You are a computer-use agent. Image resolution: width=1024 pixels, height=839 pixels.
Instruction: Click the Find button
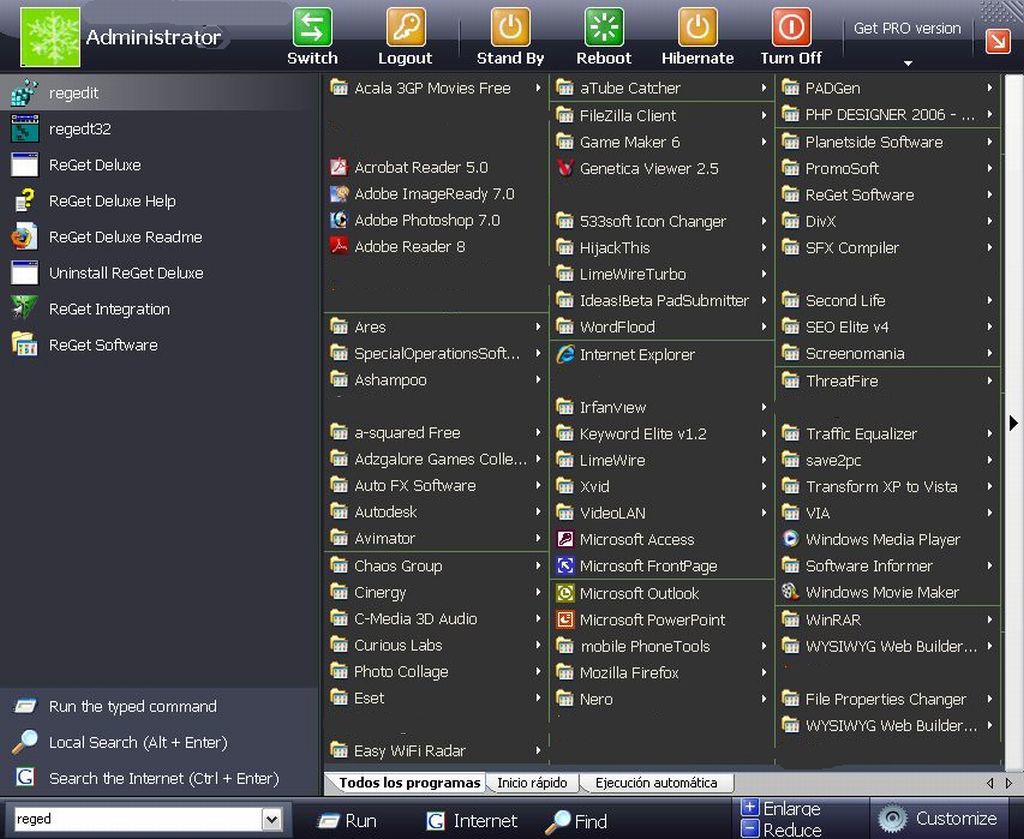pos(577,821)
